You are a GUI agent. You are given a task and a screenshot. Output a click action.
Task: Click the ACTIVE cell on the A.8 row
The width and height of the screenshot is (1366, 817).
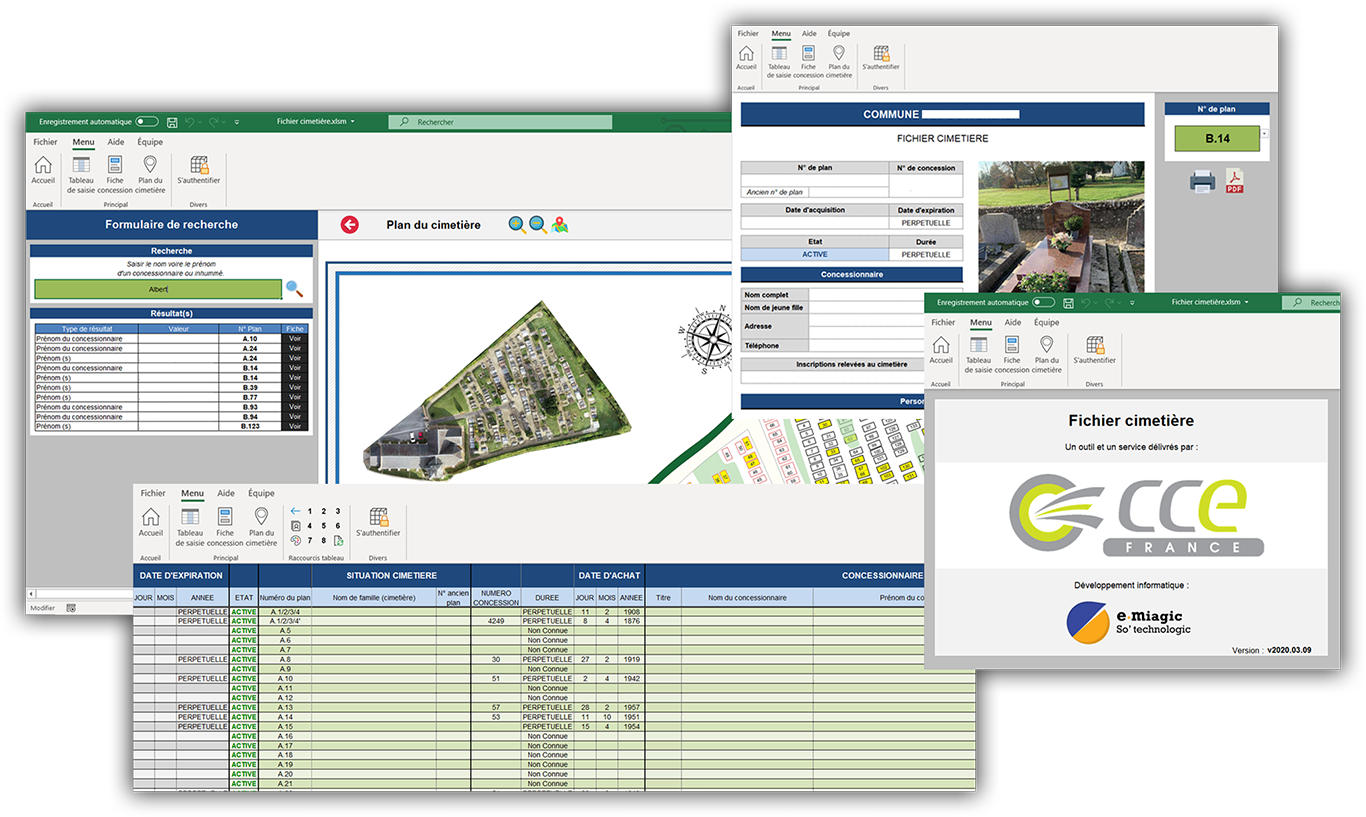point(244,660)
